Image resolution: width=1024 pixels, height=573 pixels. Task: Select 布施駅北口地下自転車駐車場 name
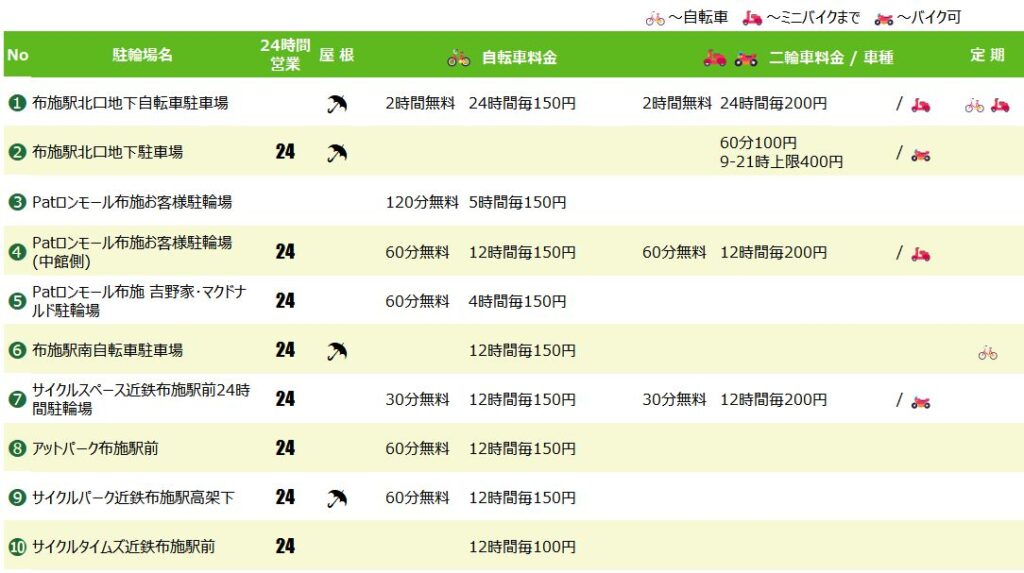click(x=130, y=103)
